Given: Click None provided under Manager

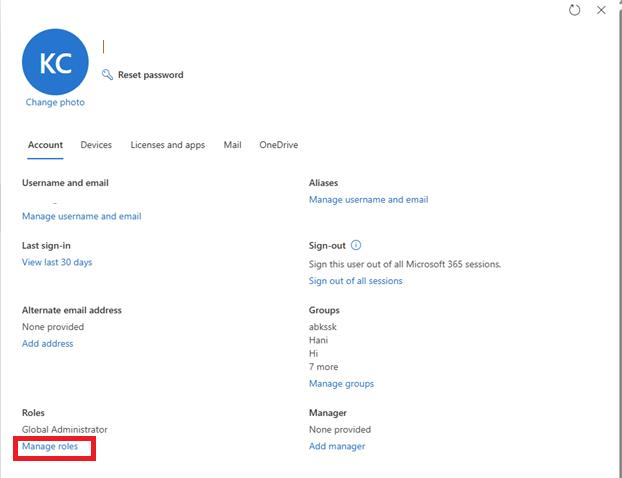Looking at the screenshot, I should tap(340, 430).
